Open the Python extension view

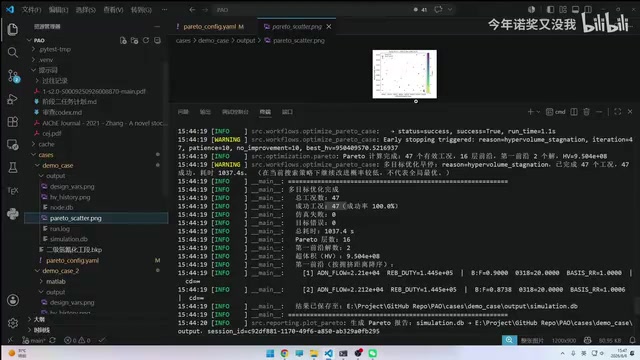point(13,213)
